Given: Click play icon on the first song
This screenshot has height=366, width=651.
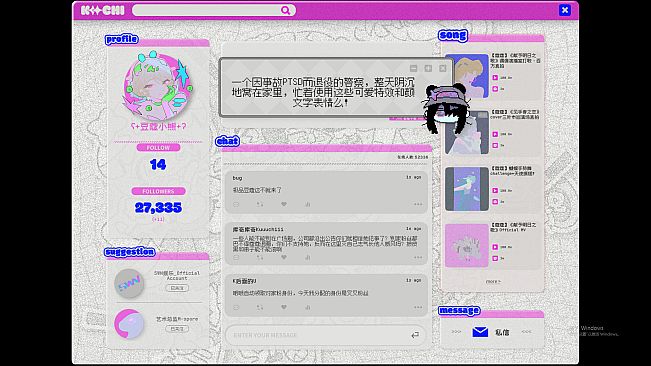Looking at the screenshot, I should tap(495, 78).
